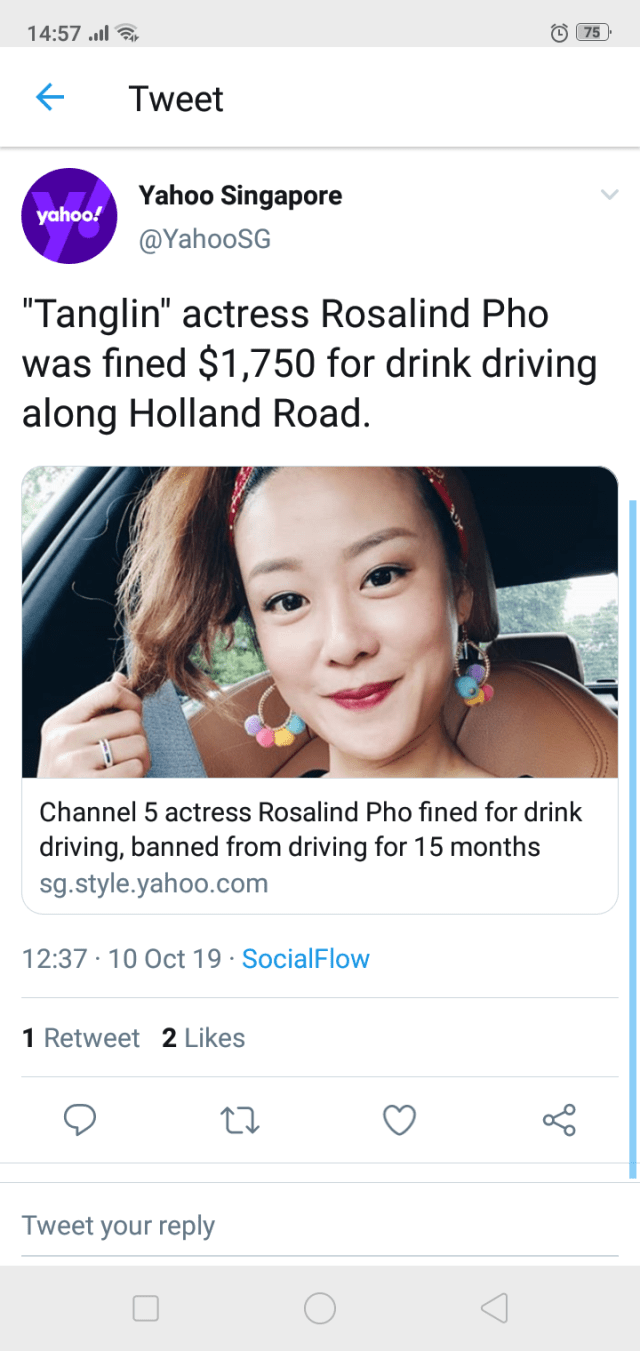Open the Channel 5 actress article headline
The height and width of the screenshot is (1351, 640).
pos(310,830)
